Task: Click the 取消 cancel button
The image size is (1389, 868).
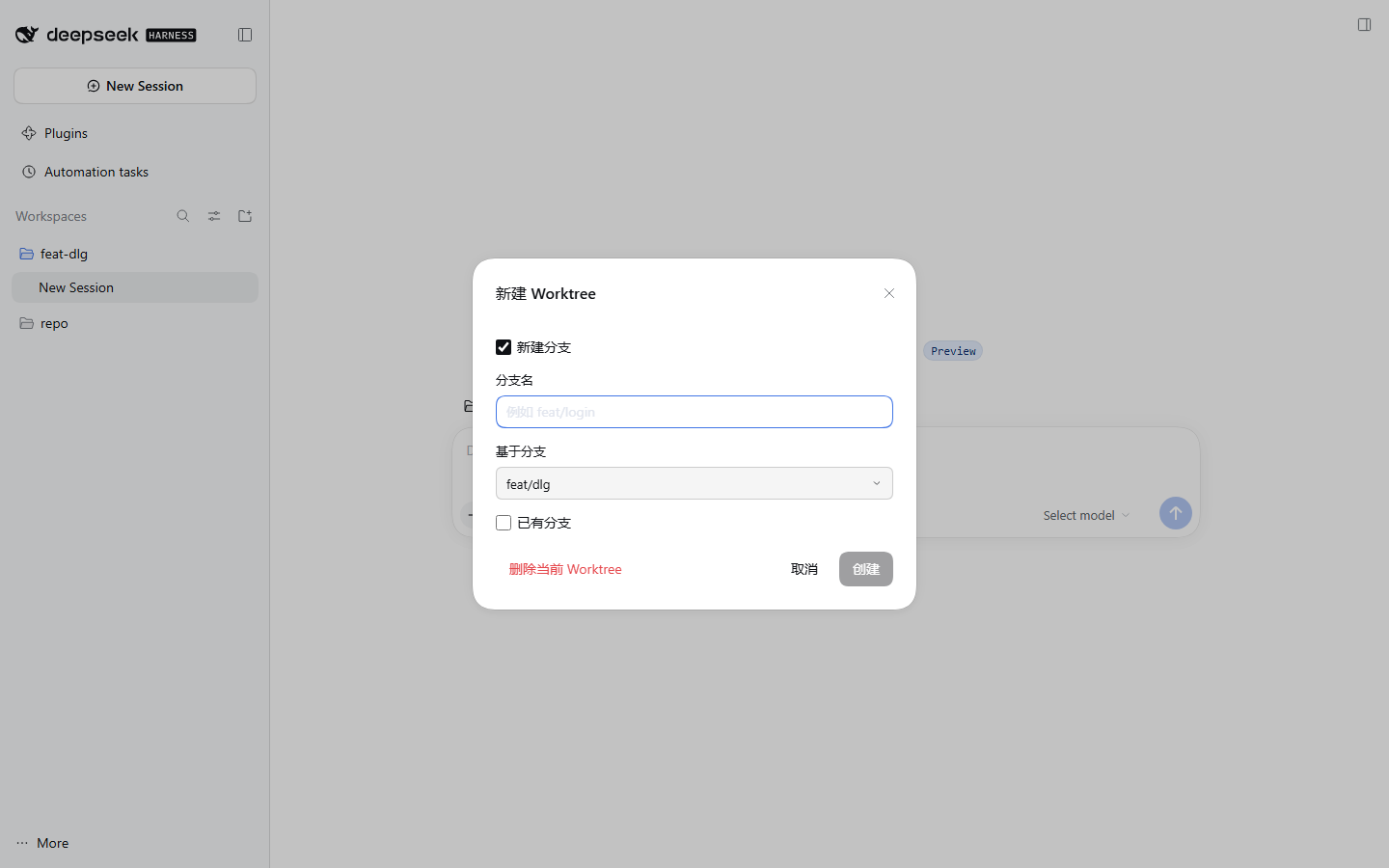Action: [804, 569]
